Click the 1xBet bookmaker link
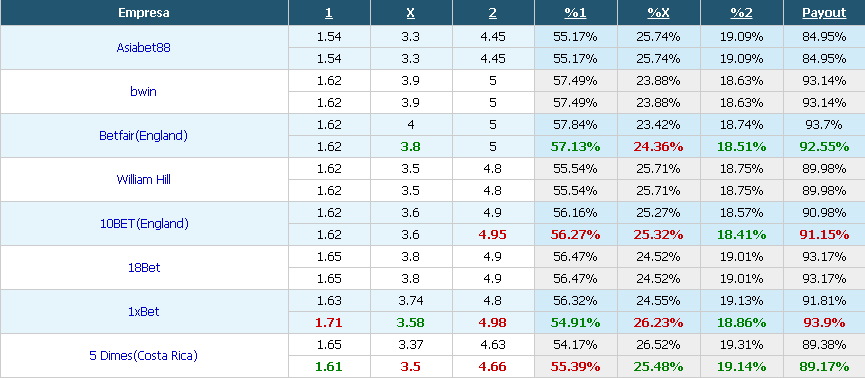Viewport: 865px width, 378px height. [143, 312]
